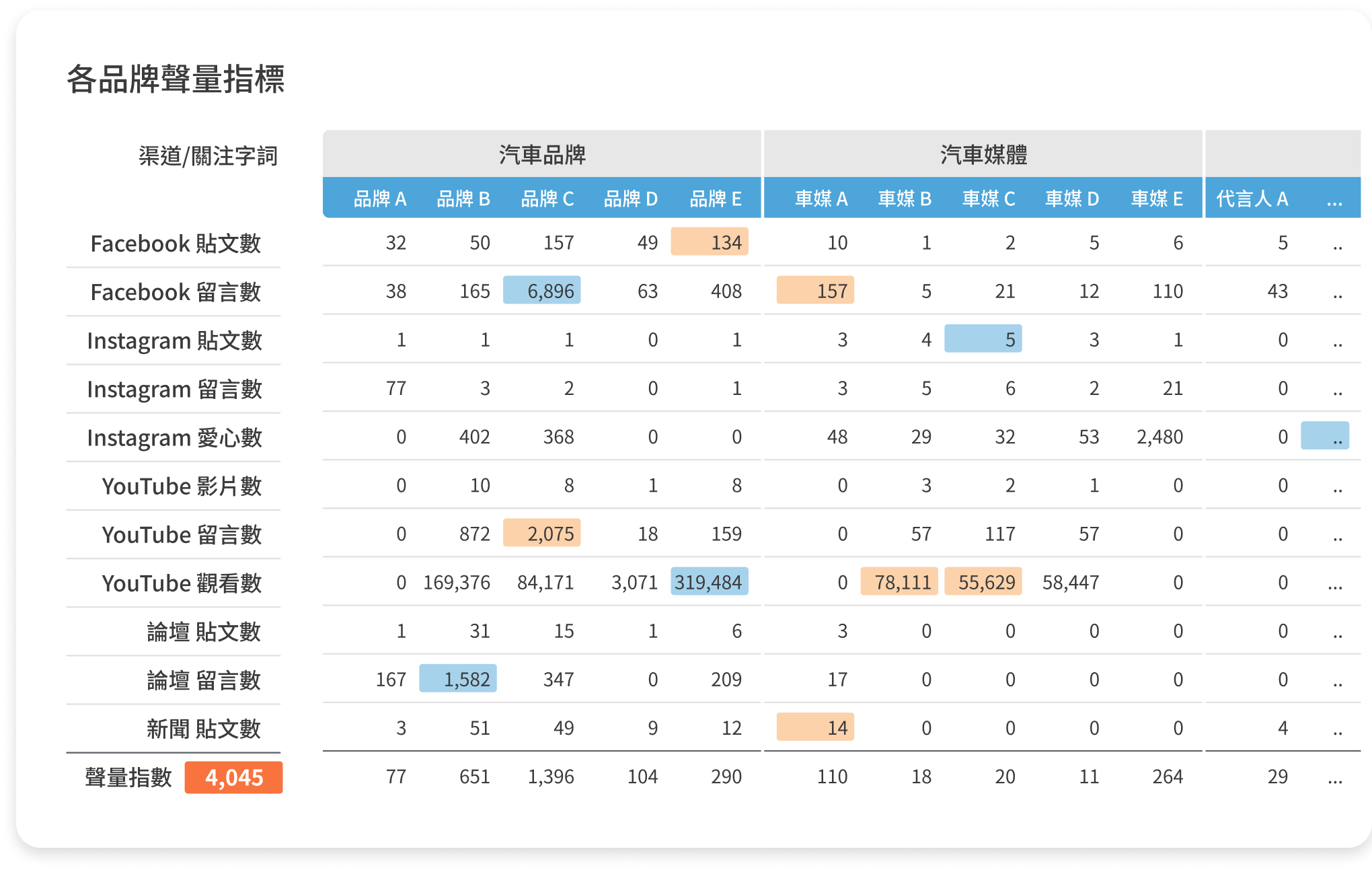Click highlighted cell 319,484 YouTube 觀看數

point(709,582)
